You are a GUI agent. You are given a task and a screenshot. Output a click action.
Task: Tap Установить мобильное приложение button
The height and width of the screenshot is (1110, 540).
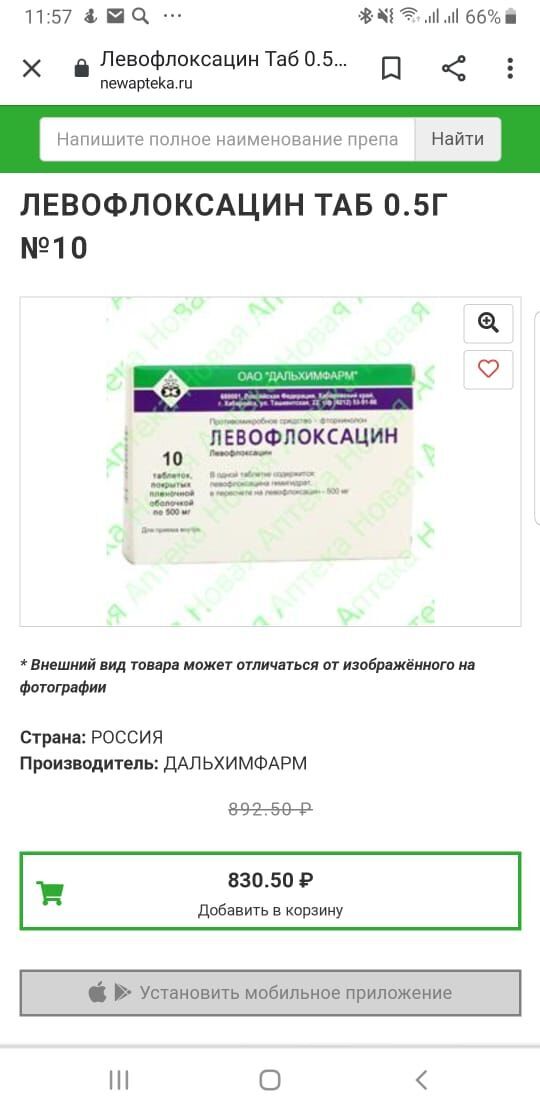[270, 992]
